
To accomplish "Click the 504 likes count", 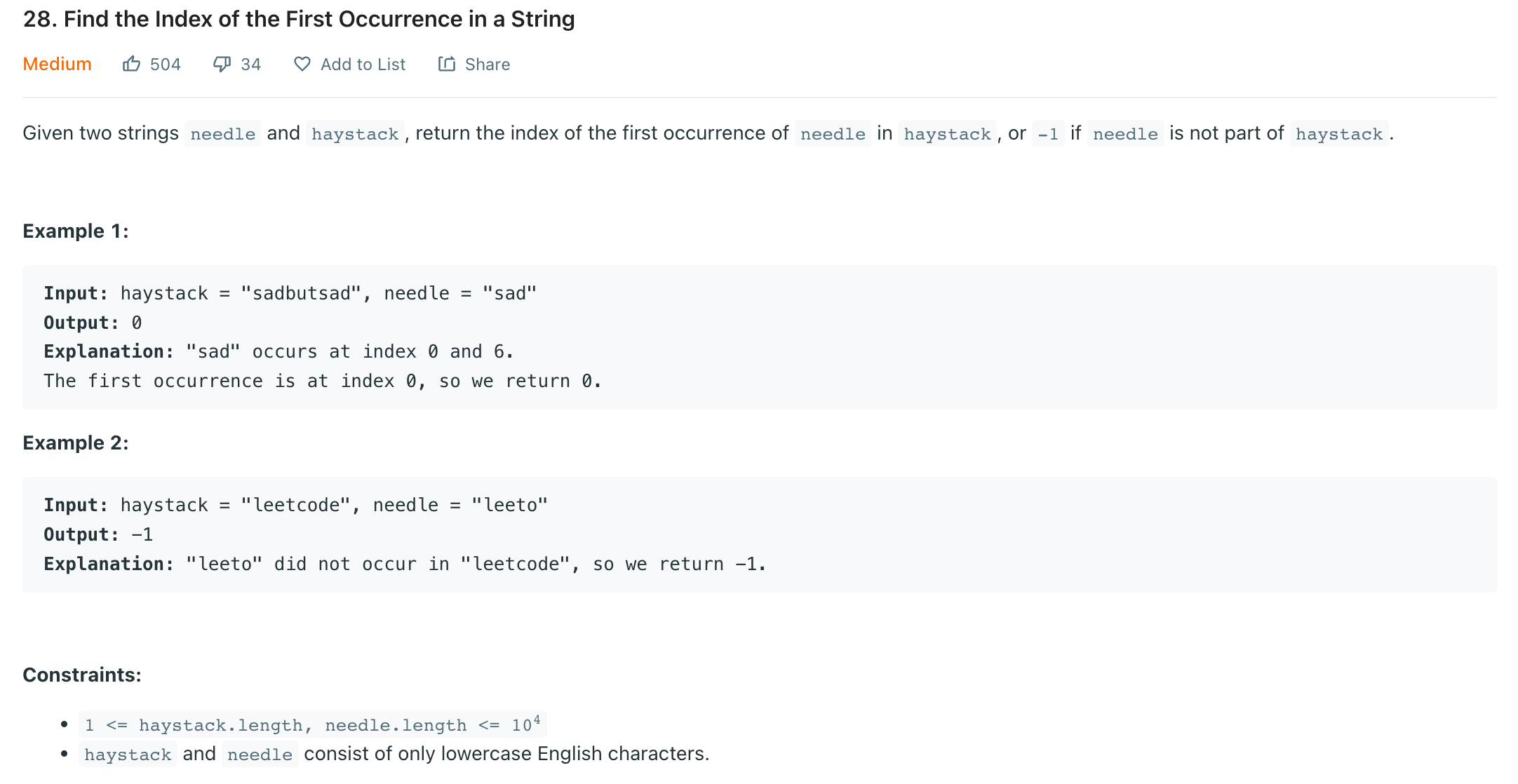I will pyautogui.click(x=166, y=65).
